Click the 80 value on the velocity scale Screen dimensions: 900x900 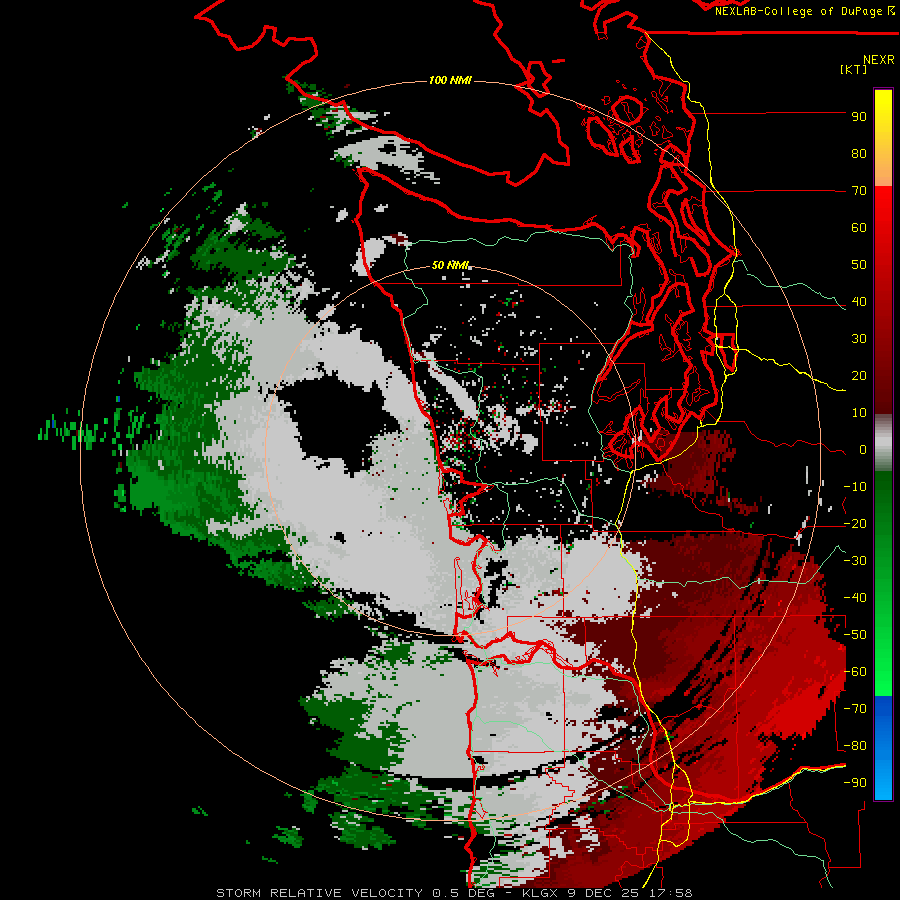[x=859, y=154]
